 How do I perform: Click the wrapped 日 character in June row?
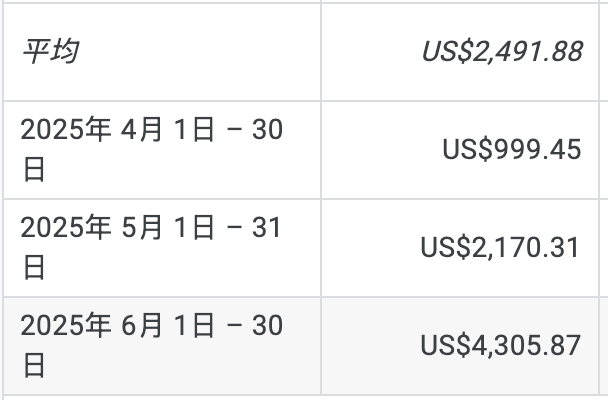pyautogui.click(x=33, y=366)
